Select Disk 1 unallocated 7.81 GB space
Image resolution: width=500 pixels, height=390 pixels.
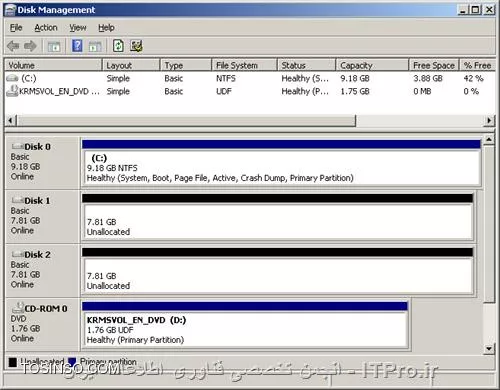(x=278, y=217)
